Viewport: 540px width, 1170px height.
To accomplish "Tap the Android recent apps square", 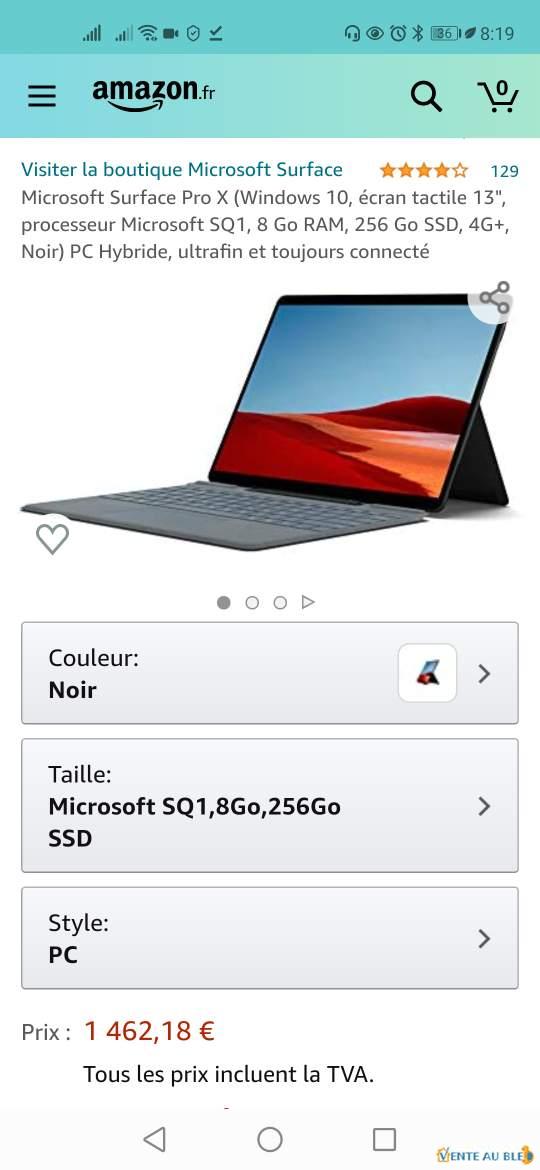I will 384,1139.
